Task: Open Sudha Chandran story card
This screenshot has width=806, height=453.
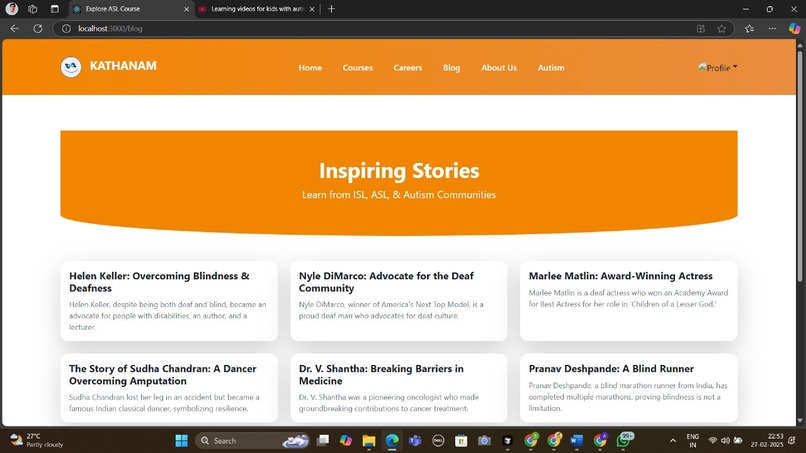Action: click(169, 388)
